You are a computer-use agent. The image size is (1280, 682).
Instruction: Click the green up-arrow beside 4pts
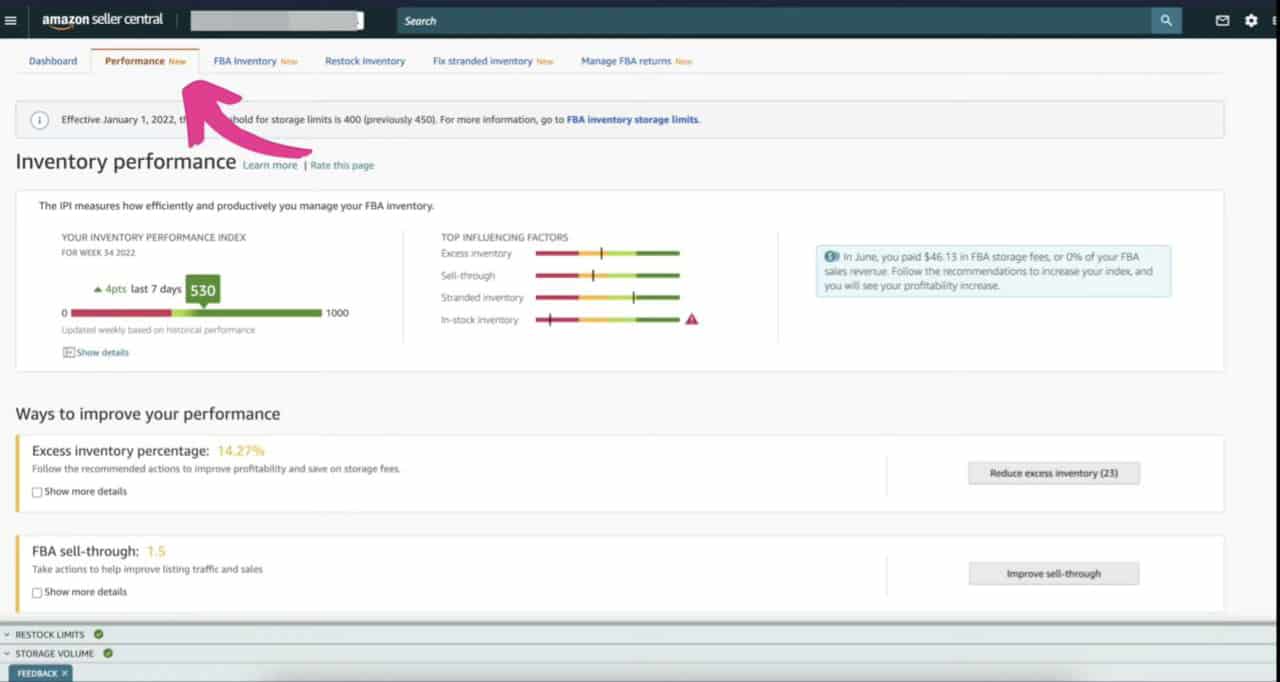(x=97, y=290)
